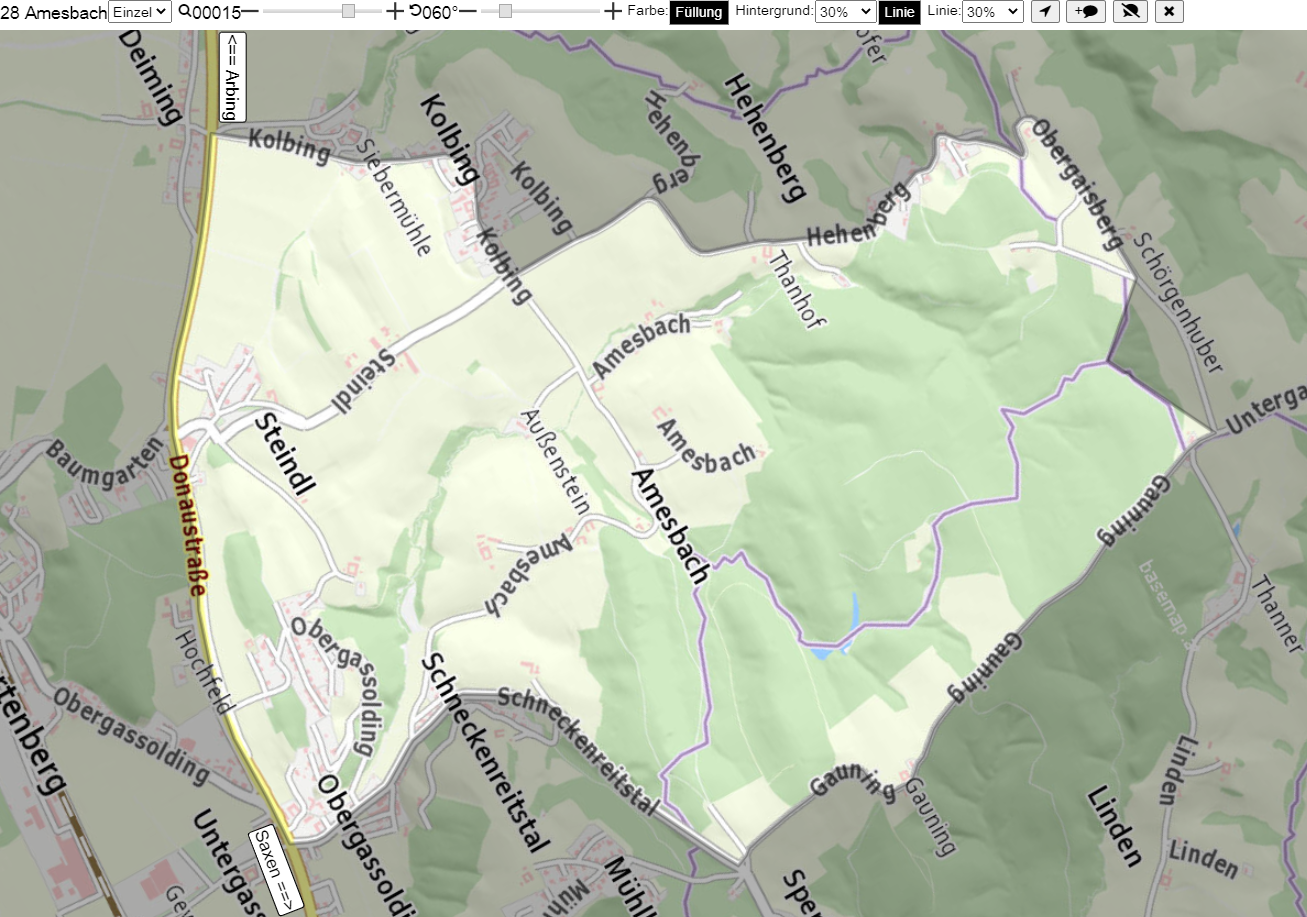Follow the 'Saxen ==>' navigation label
Viewport: 1307px width, 917px height.
pos(275,869)
